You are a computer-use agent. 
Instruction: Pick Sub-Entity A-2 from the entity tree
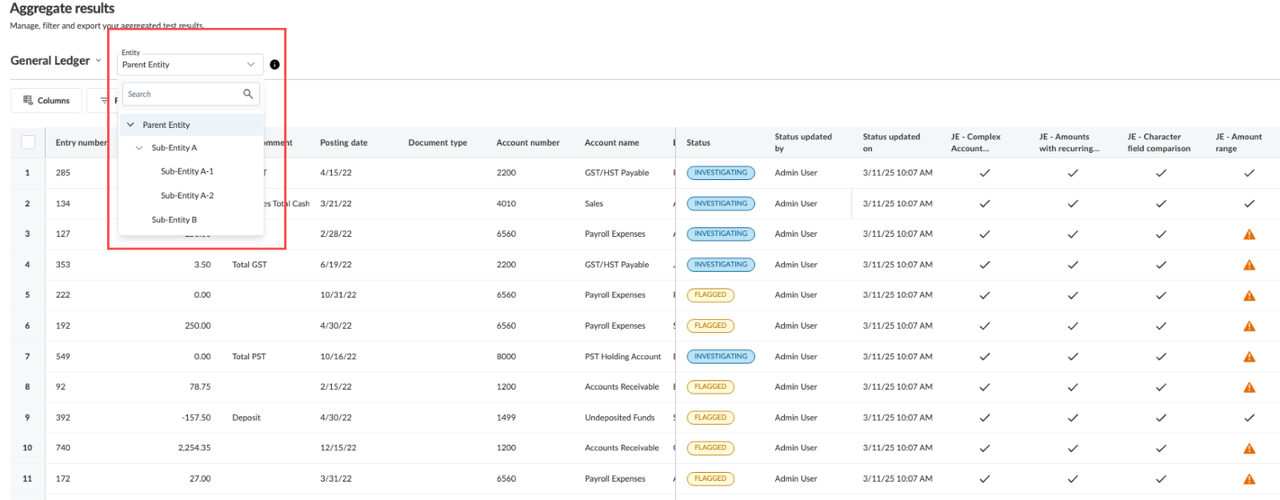(187, 195)
